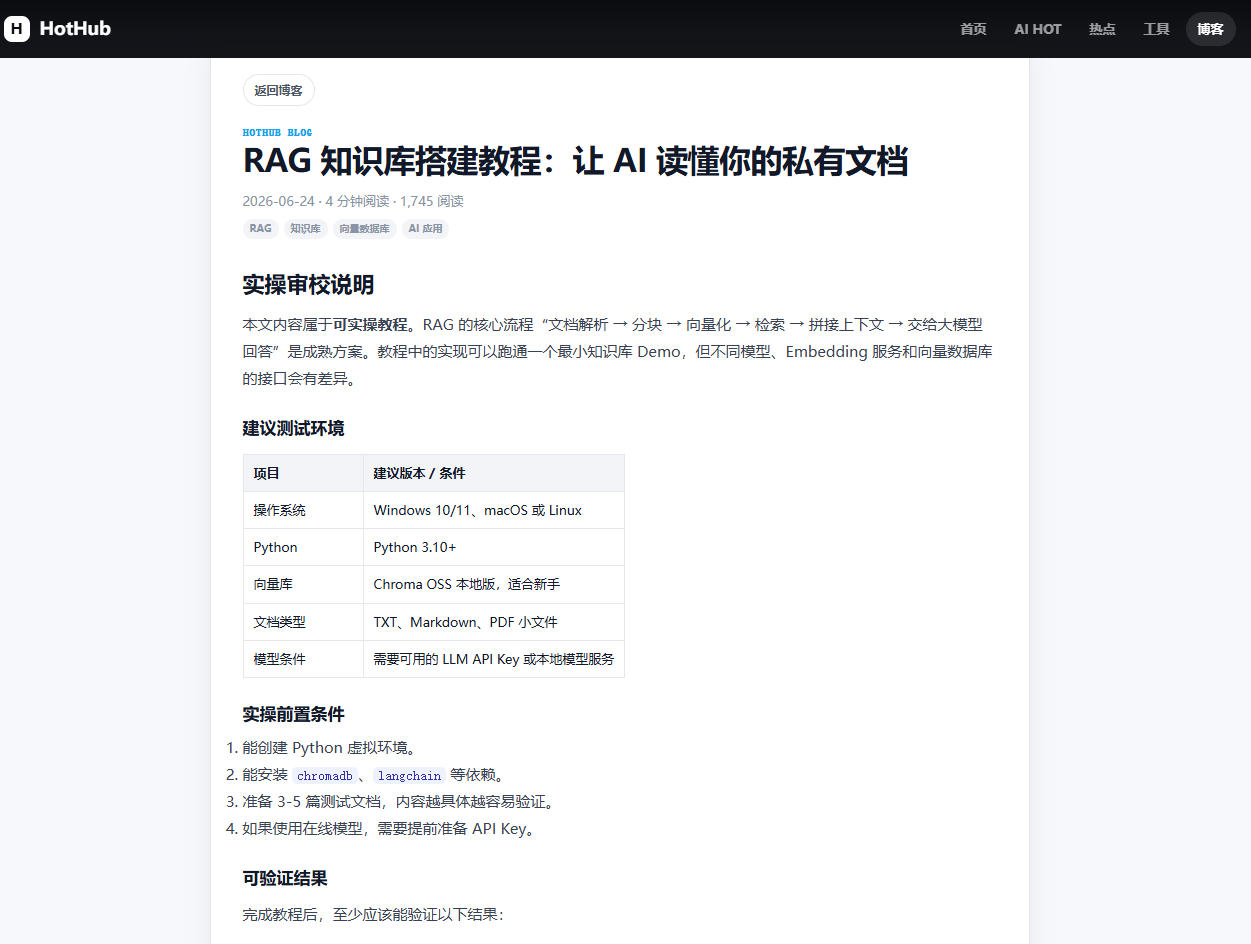Select the AI 应用 tag chip

425,229
